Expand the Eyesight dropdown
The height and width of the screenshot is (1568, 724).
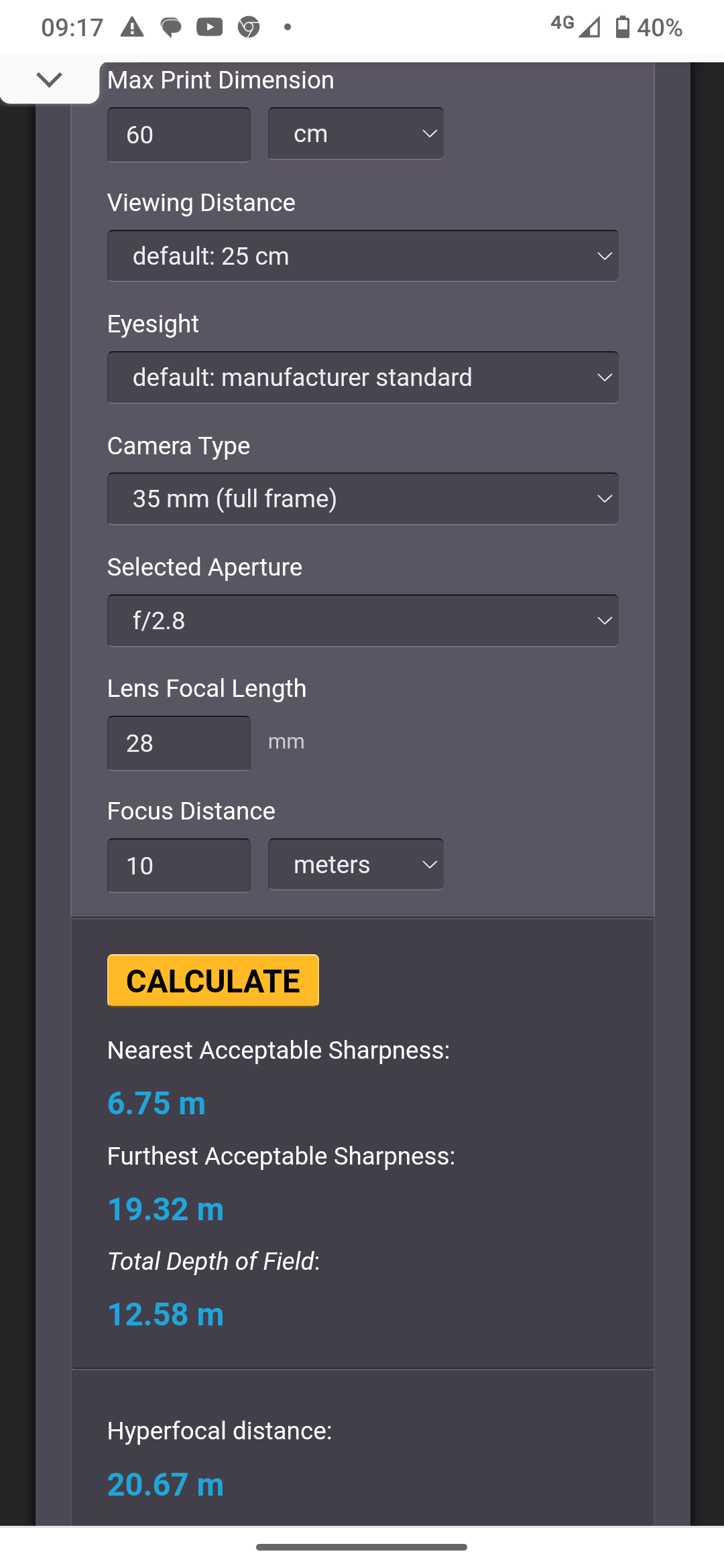pos(363,377)
